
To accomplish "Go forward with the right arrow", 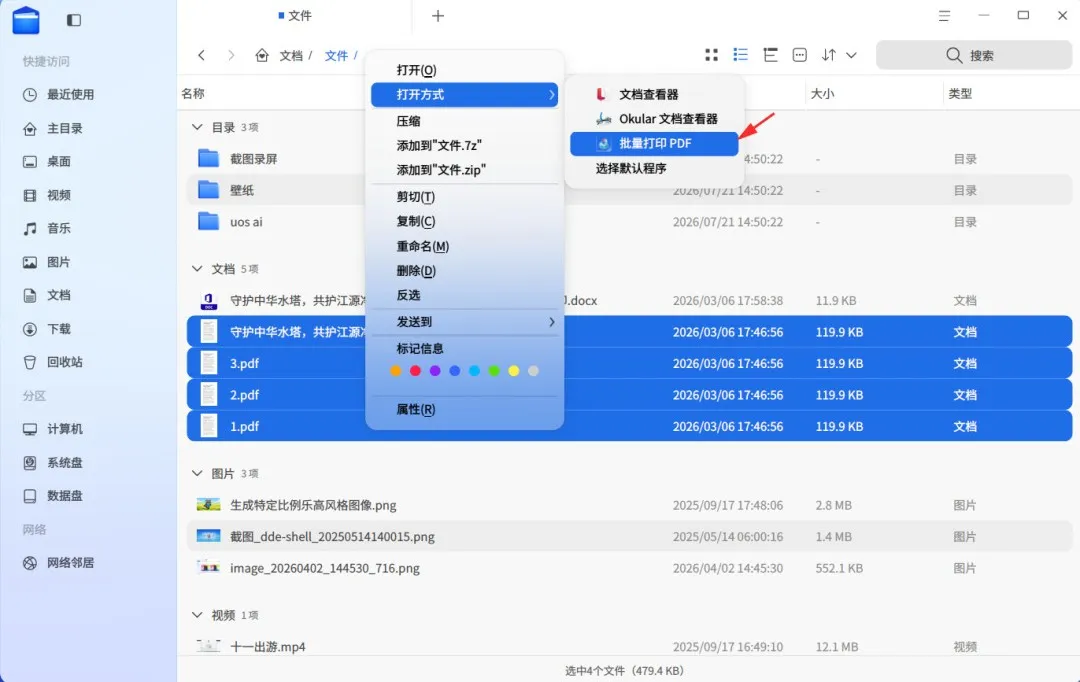I will (x=231, y=55).
